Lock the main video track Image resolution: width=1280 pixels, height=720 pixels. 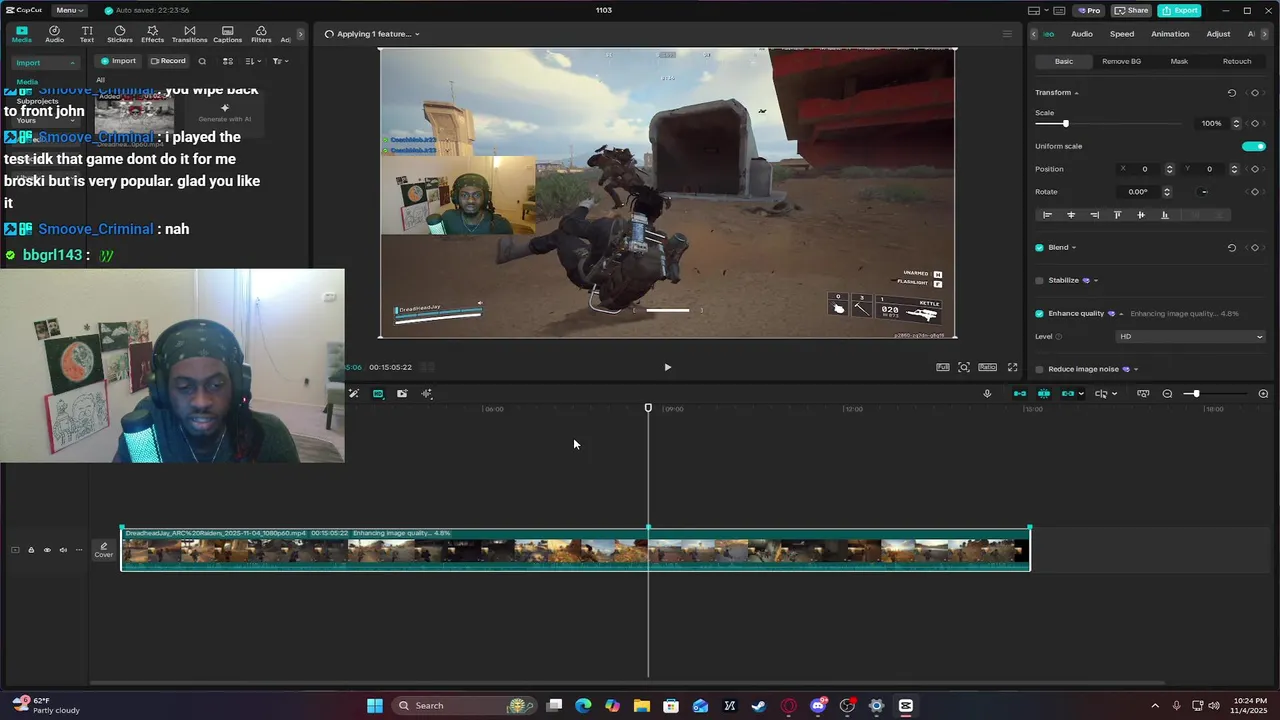(x=30, y=550)
